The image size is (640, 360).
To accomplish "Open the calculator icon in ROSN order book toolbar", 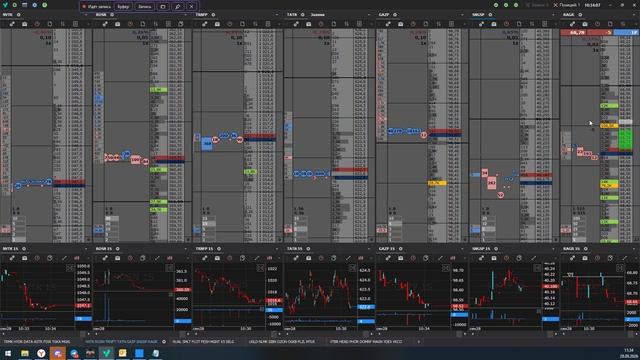I will (168, 24).
